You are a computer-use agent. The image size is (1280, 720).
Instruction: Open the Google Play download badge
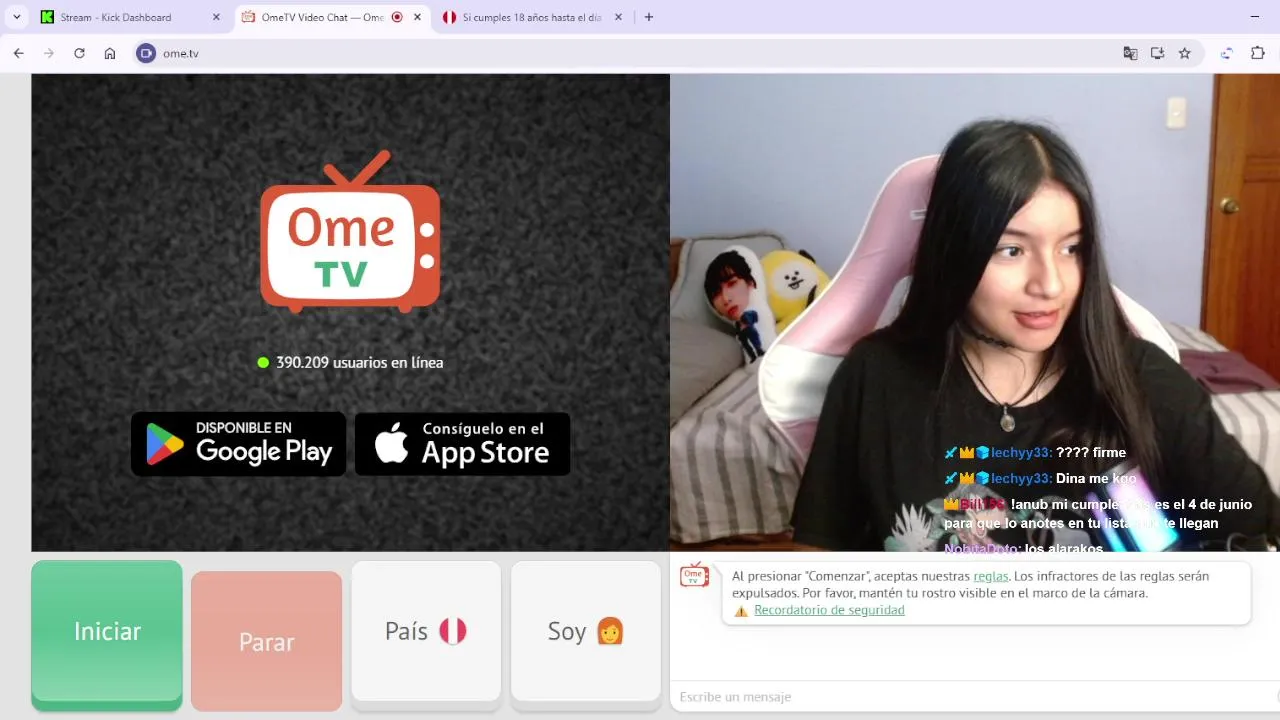click(238, 444)
